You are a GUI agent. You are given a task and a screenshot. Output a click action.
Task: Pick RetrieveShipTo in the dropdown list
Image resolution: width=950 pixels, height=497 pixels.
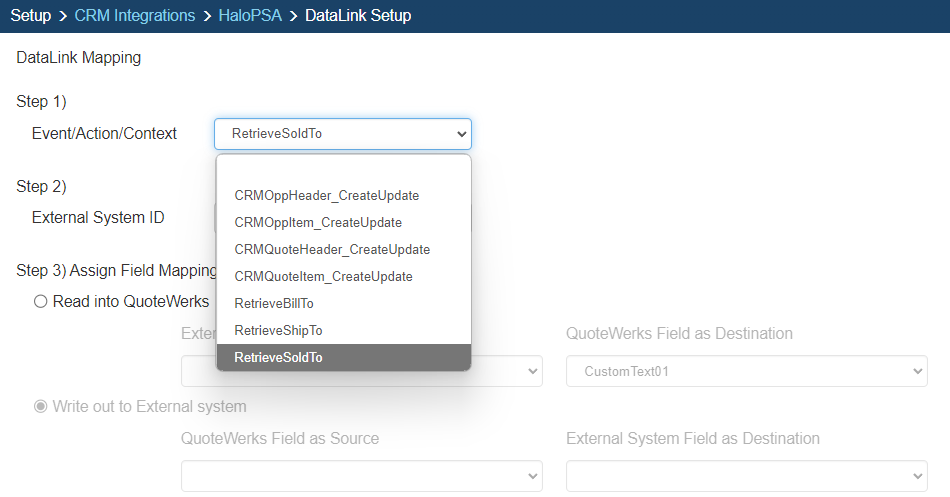(x=344, y=330)
